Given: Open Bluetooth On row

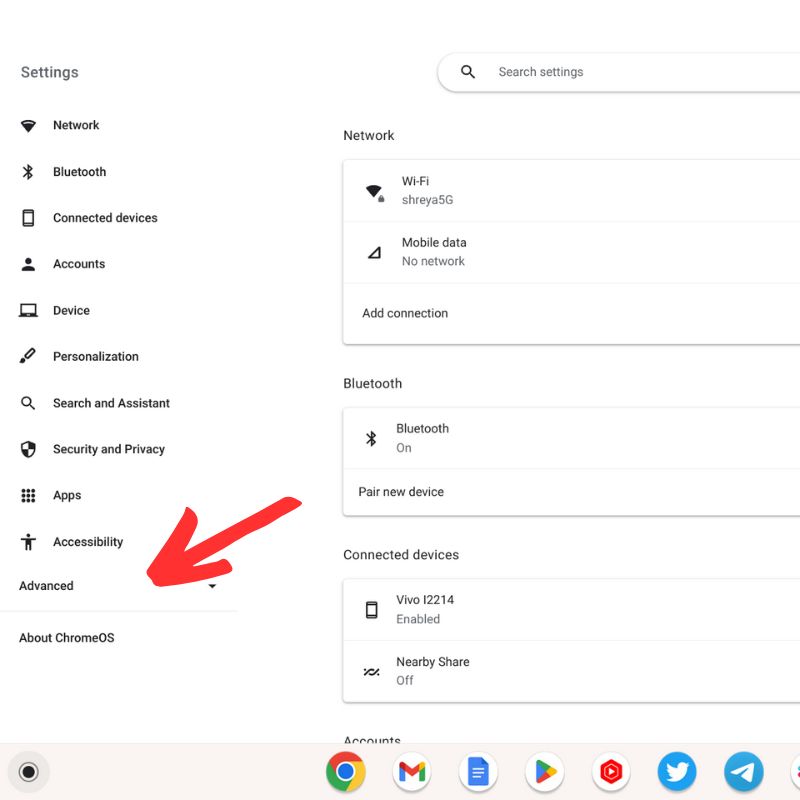Looking at the screenshot, I should click(x=571, y=438).
